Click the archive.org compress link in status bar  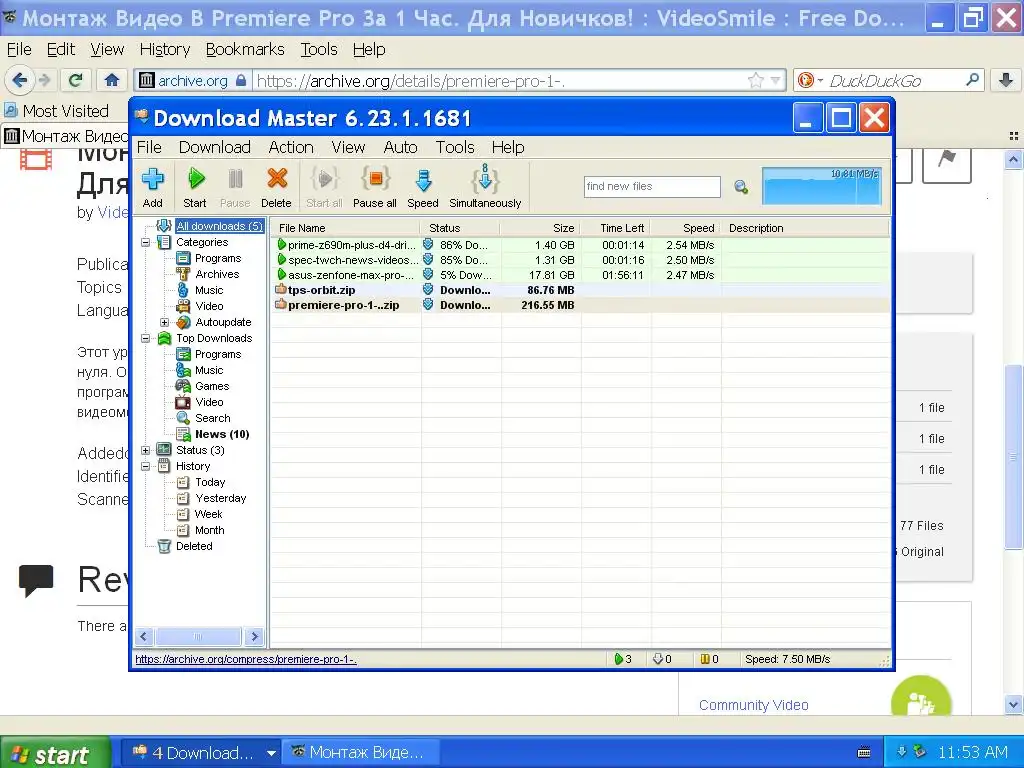(246, 659)
